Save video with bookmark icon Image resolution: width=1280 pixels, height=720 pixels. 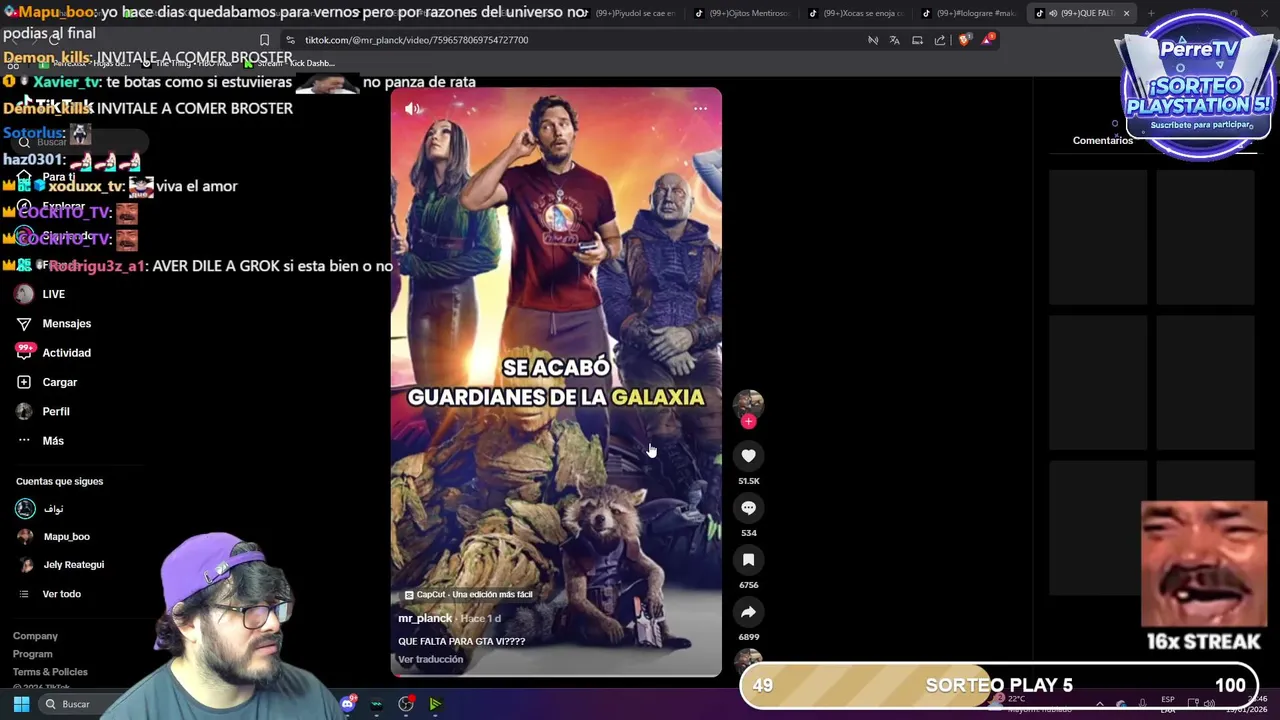(748, 560)
